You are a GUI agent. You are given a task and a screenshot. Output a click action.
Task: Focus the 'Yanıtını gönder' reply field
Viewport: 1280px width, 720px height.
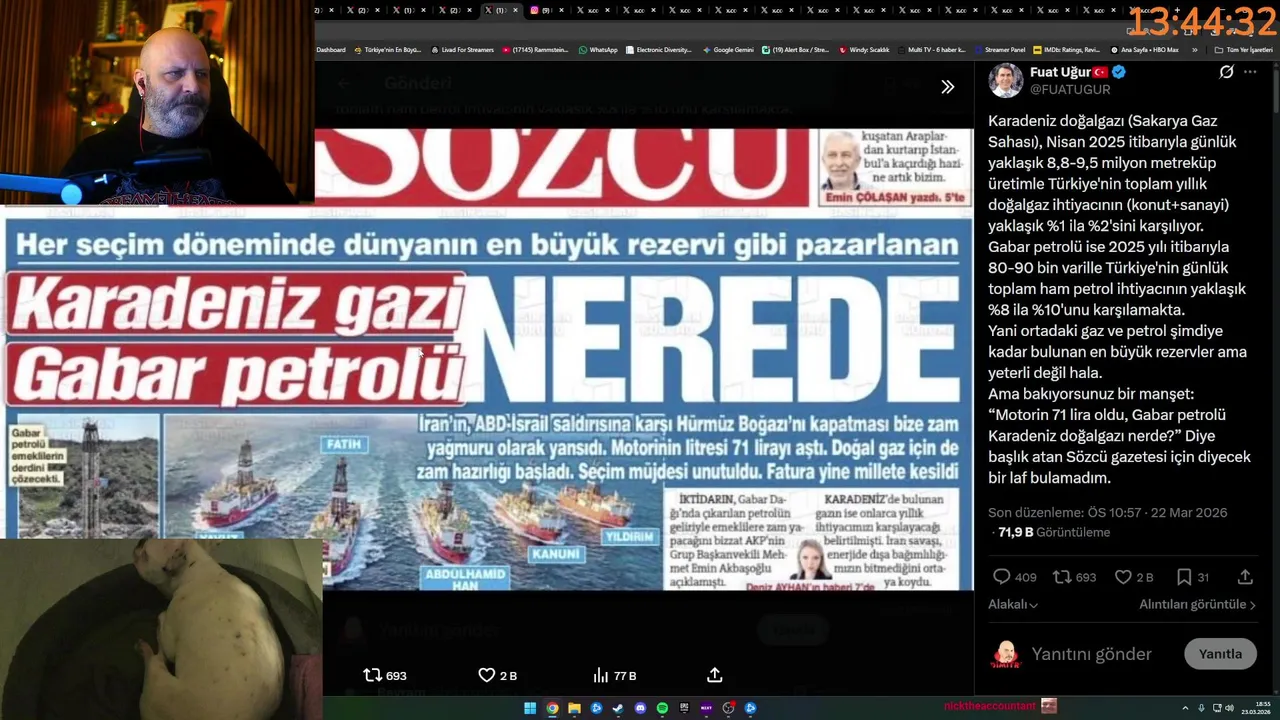[x=1091, y=654]
